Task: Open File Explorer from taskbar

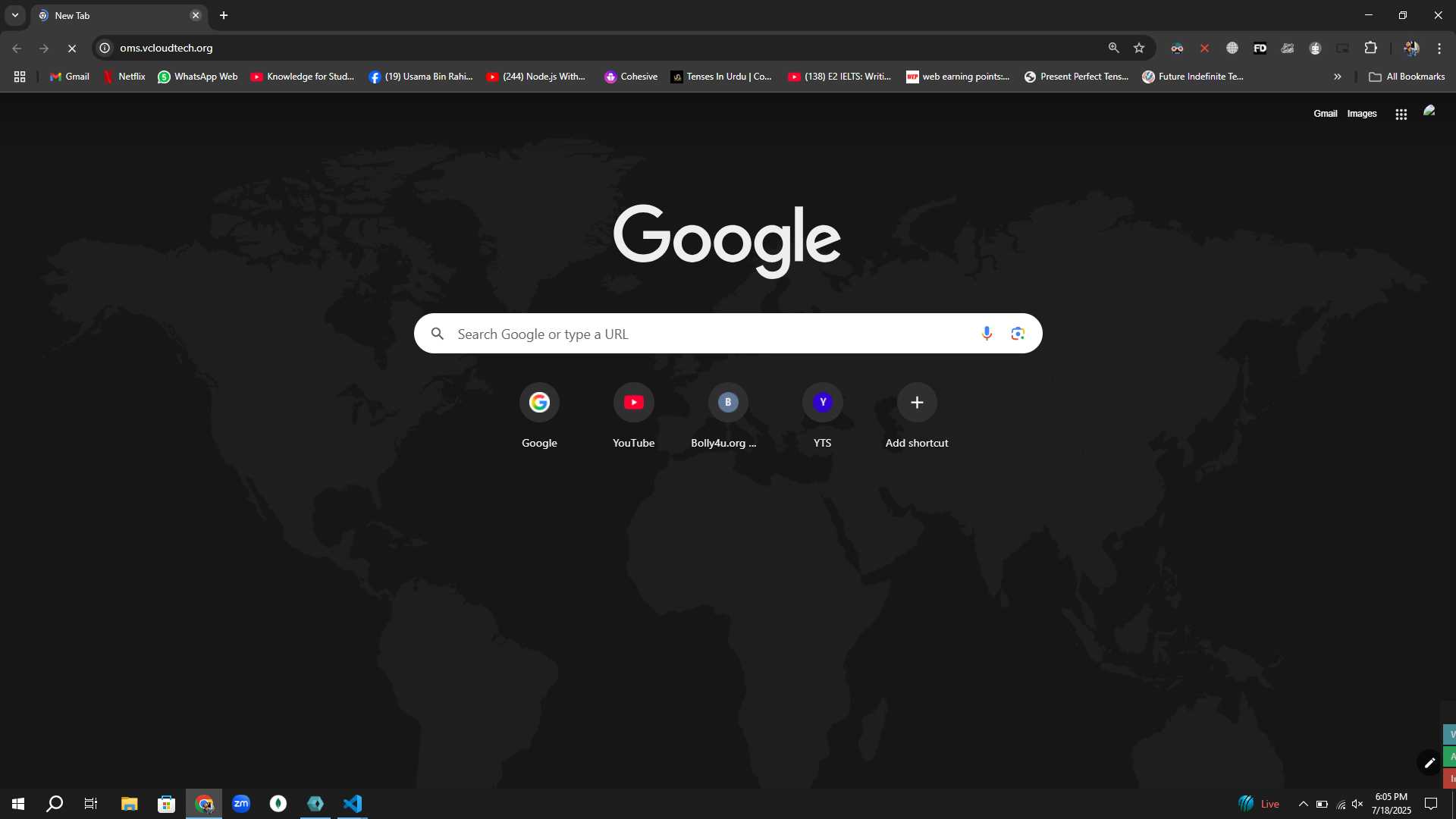Action: pos(129,804)
